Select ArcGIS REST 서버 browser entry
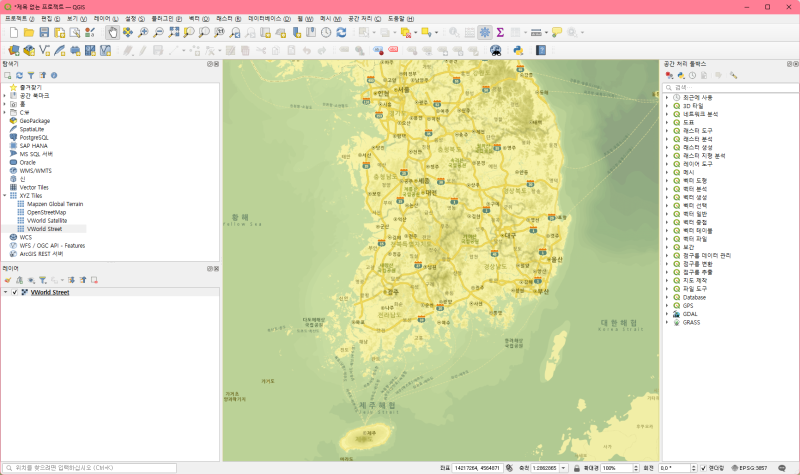This screenshot has width=800, height=475. click(x=41, y=254)
